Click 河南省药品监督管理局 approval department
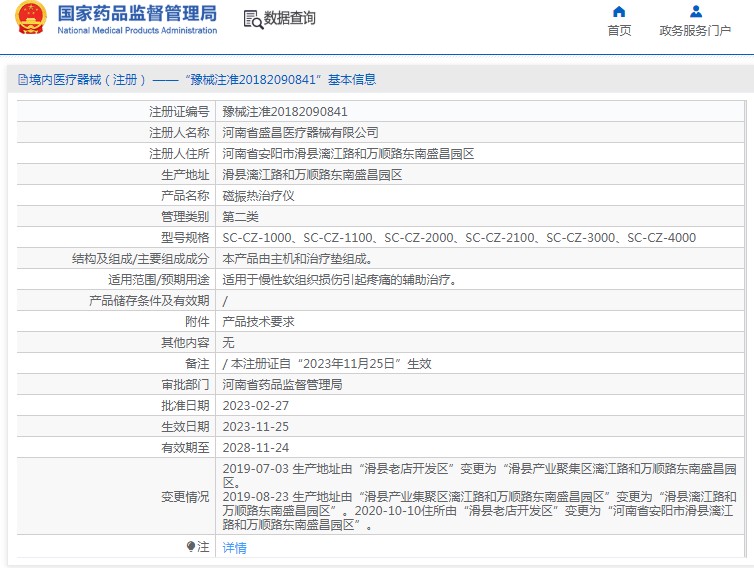Viewport: 754px width, 568px height. 283,385
